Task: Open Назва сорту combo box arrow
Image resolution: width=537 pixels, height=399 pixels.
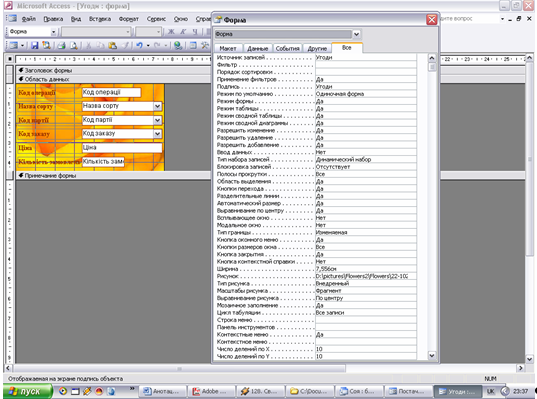Action: pos(157,106)
